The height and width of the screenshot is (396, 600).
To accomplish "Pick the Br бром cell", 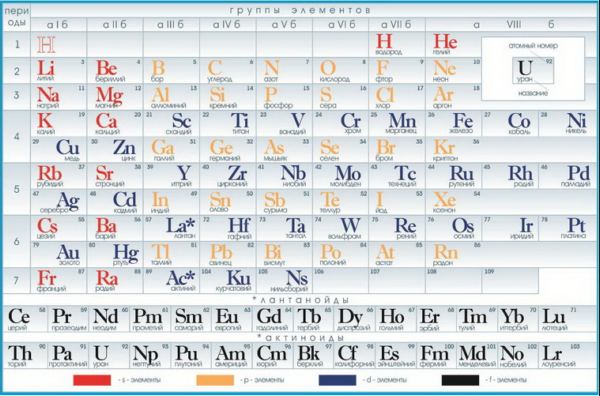I will pos(396,150).
